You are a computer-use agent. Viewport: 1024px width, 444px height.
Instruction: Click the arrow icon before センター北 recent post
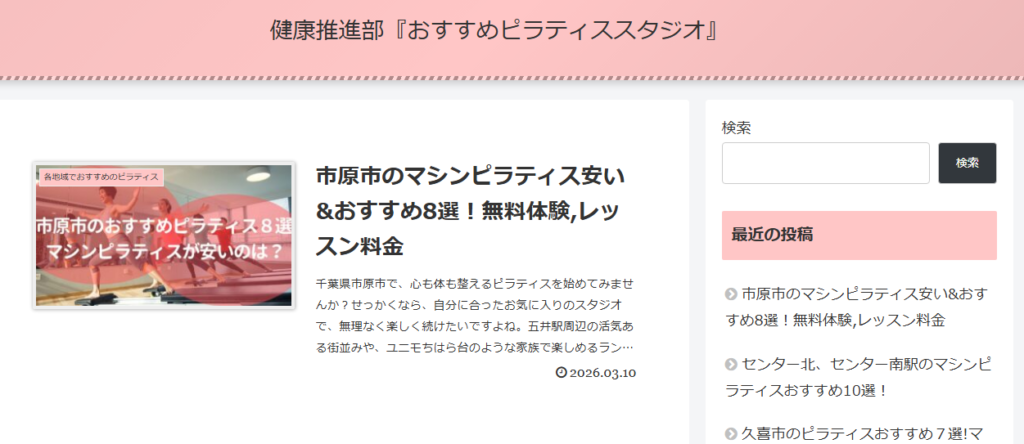click(x=731, y=364)
